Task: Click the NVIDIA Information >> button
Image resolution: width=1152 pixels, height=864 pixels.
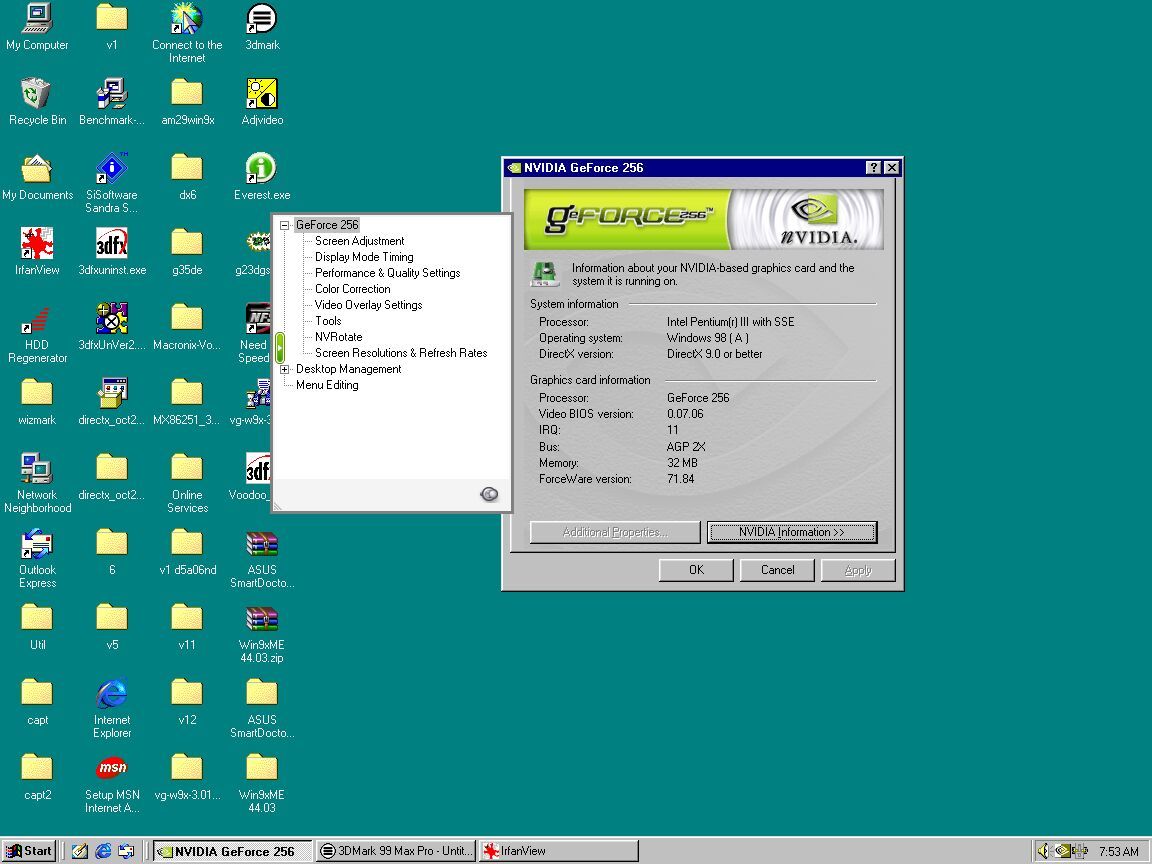Action: click(x=791, y=533)
